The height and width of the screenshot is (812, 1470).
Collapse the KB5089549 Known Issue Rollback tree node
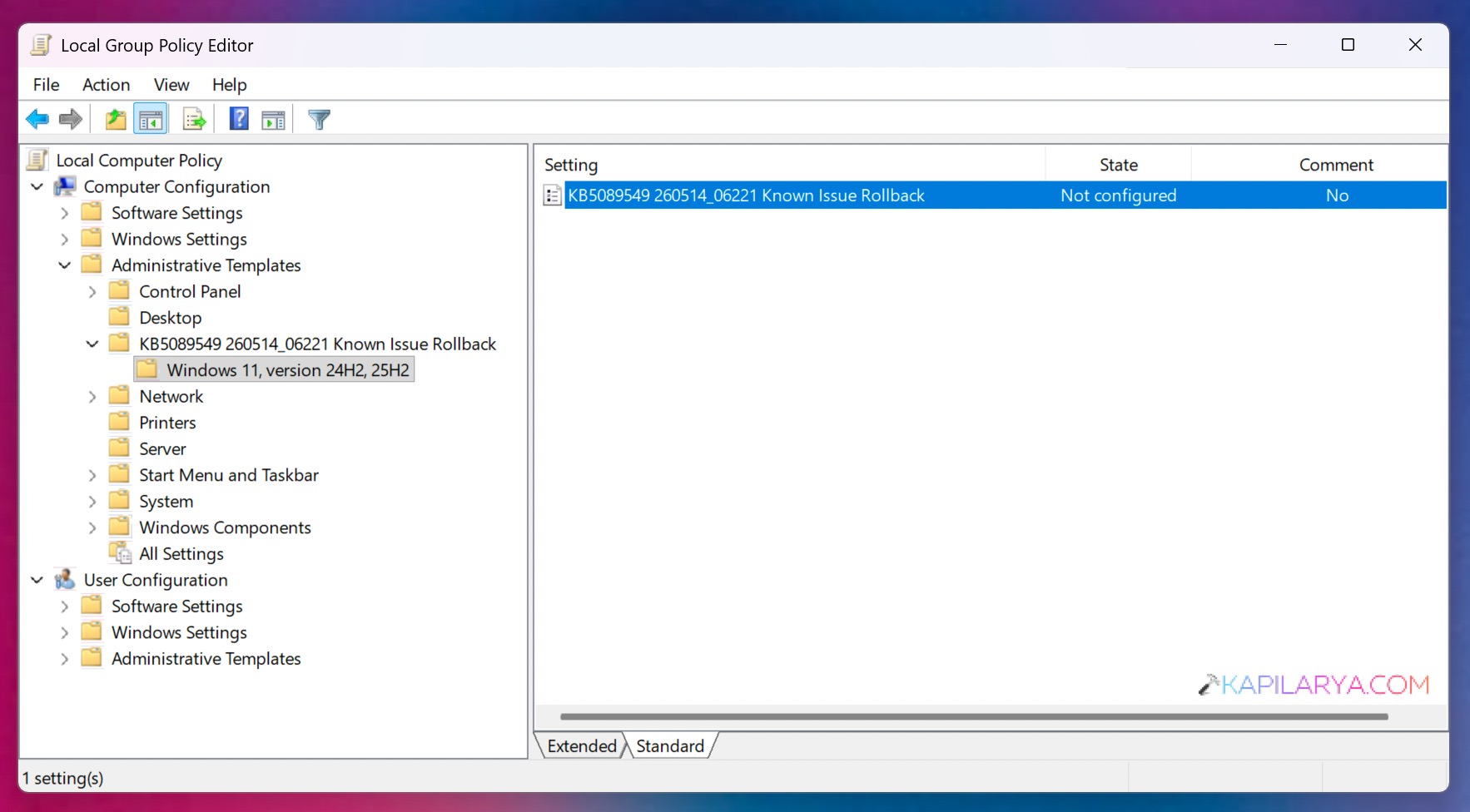coord(92,344)
